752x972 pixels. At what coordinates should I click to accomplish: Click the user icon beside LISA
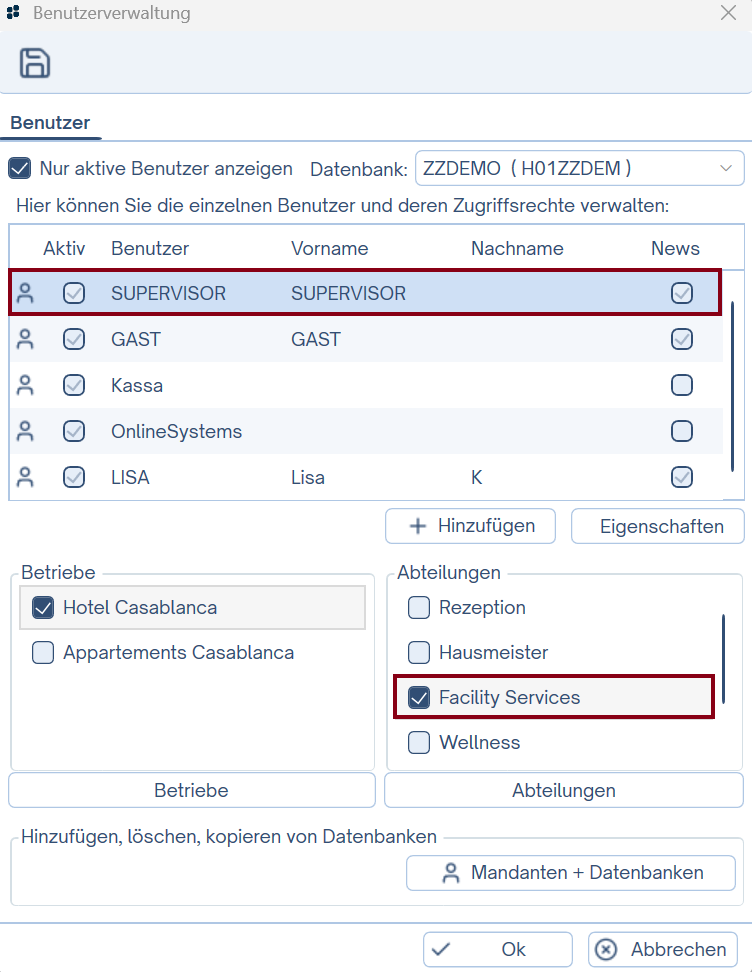pos(26,478)
